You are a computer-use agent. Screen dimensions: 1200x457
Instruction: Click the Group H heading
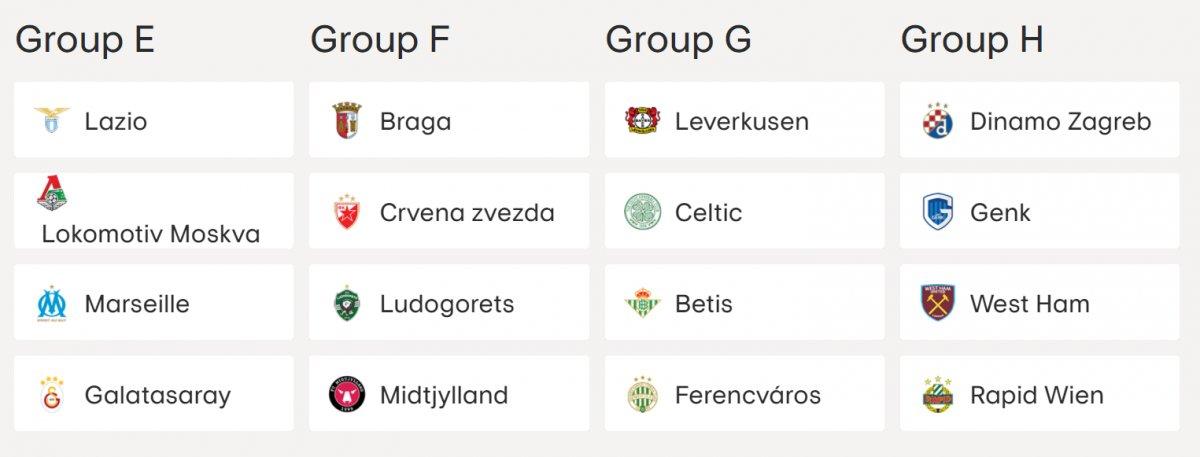(972, 41)
